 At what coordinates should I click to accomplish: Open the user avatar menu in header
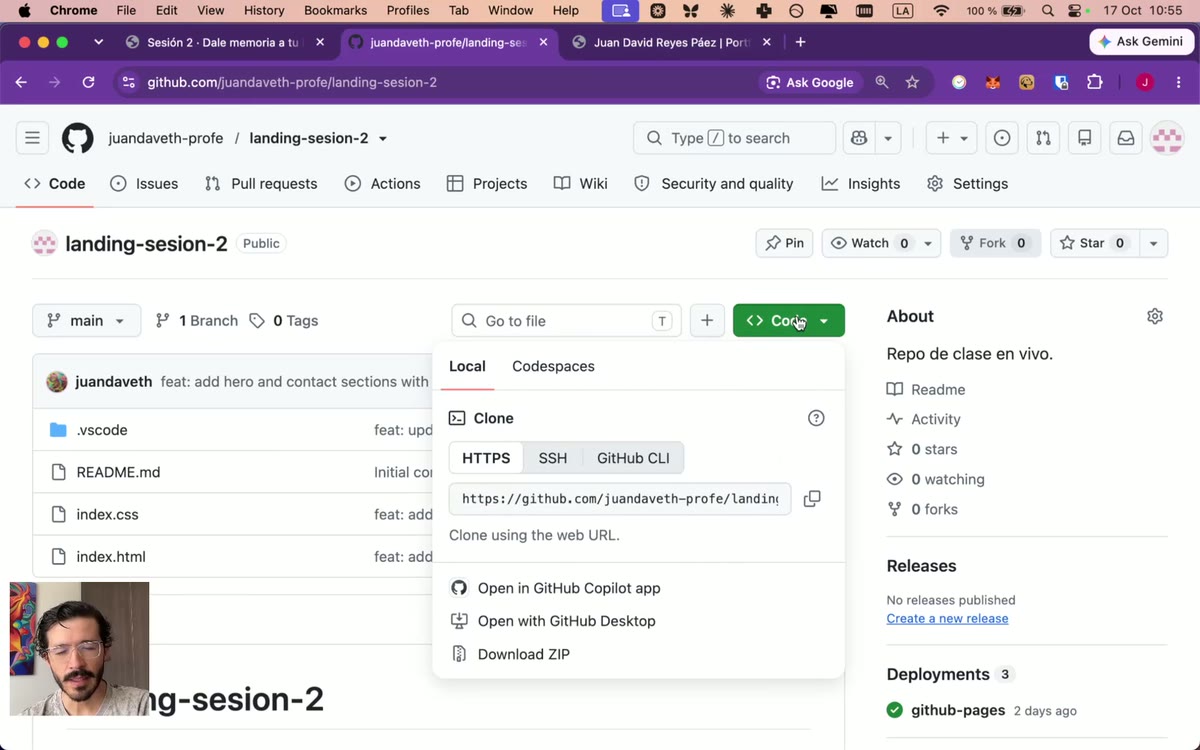pyautogui.click(x=1167, y=138)
